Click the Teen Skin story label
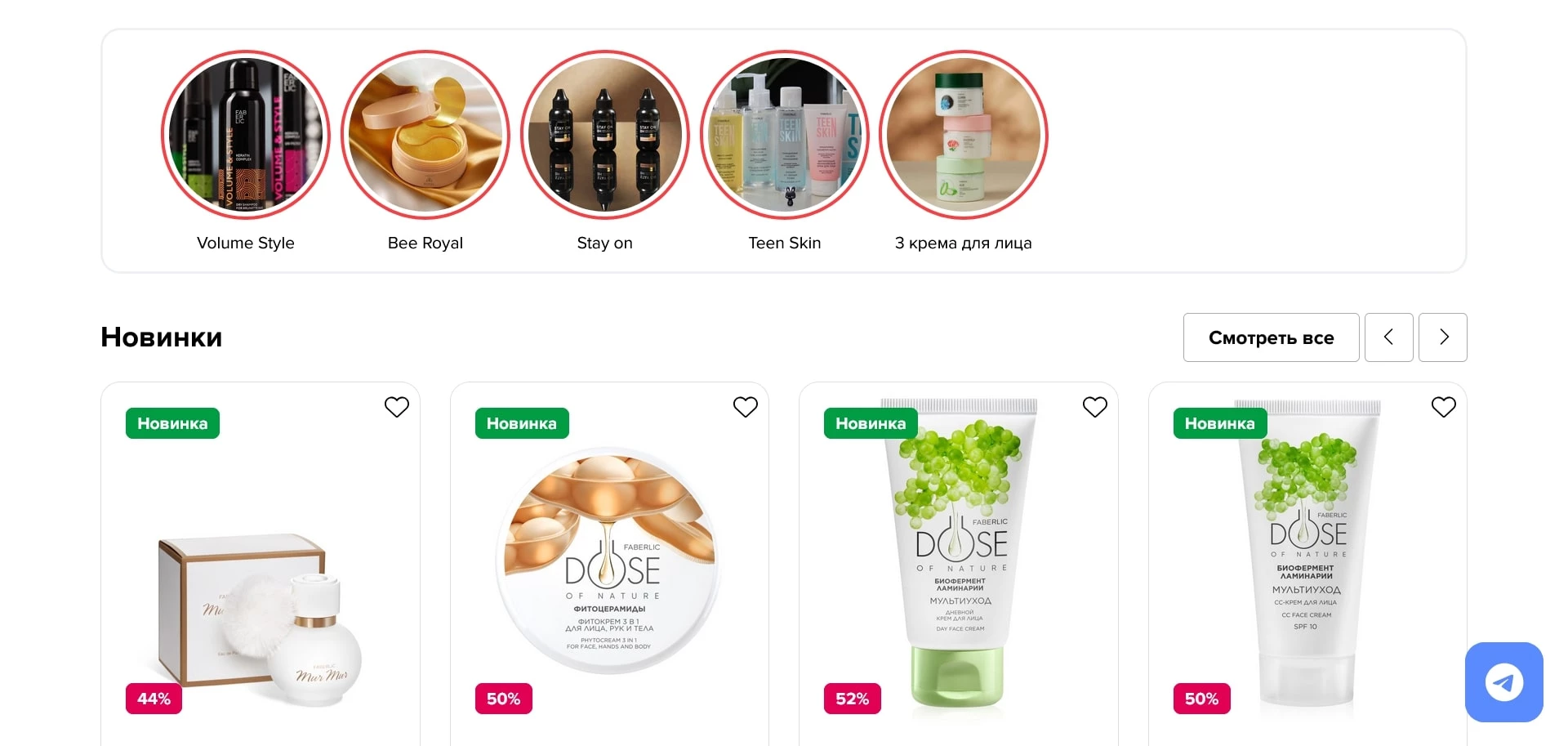 (x=785, y=243)
